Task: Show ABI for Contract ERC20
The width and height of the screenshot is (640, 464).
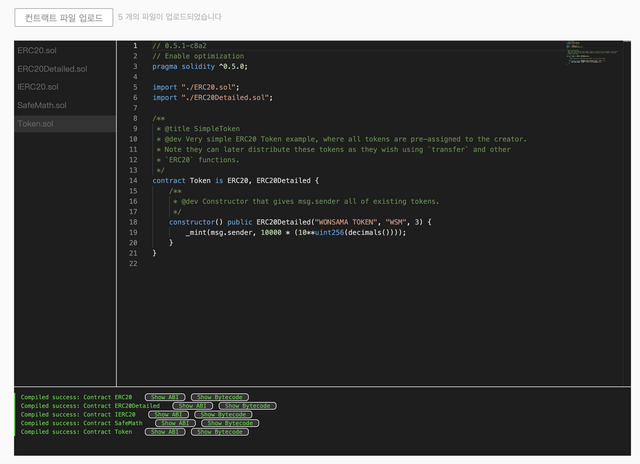Action: (x=165, y=397)
